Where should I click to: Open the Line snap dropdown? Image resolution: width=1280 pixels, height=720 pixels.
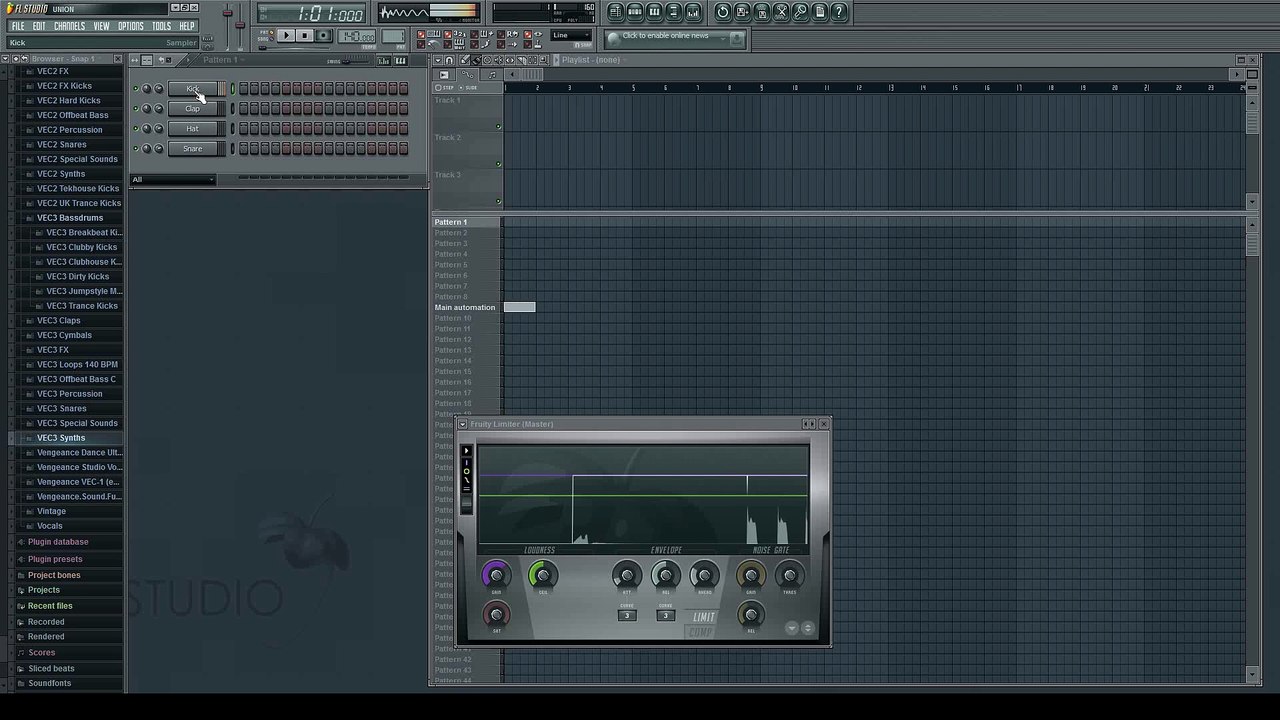point(573,36)
